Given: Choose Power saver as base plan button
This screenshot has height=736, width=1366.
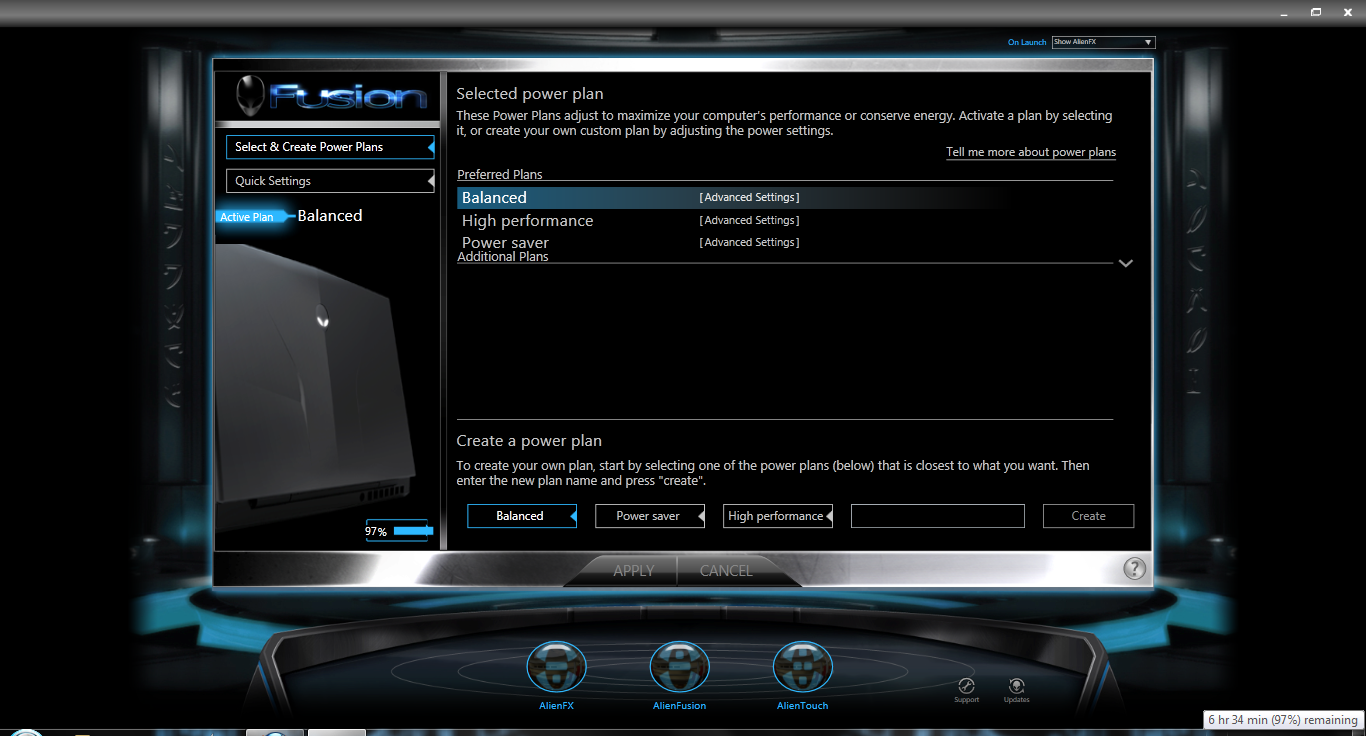Looking at the screenshot, I should (x=650, y=516).
